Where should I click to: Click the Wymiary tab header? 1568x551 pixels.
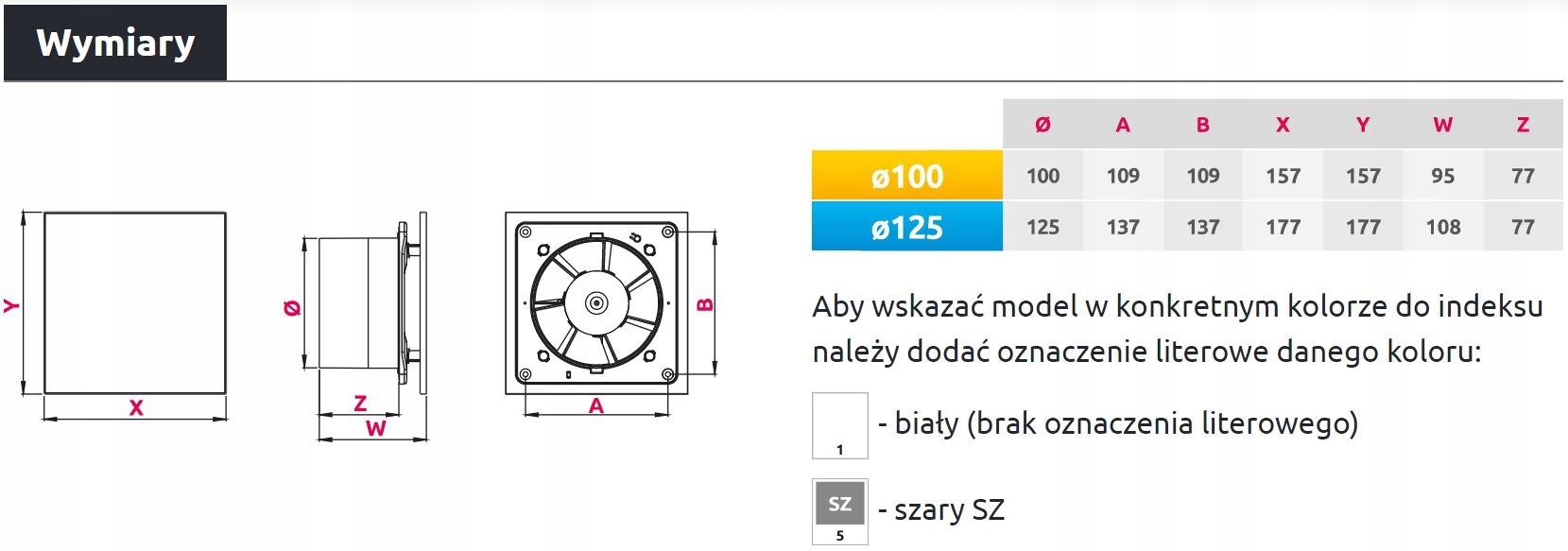pos(115,43)
